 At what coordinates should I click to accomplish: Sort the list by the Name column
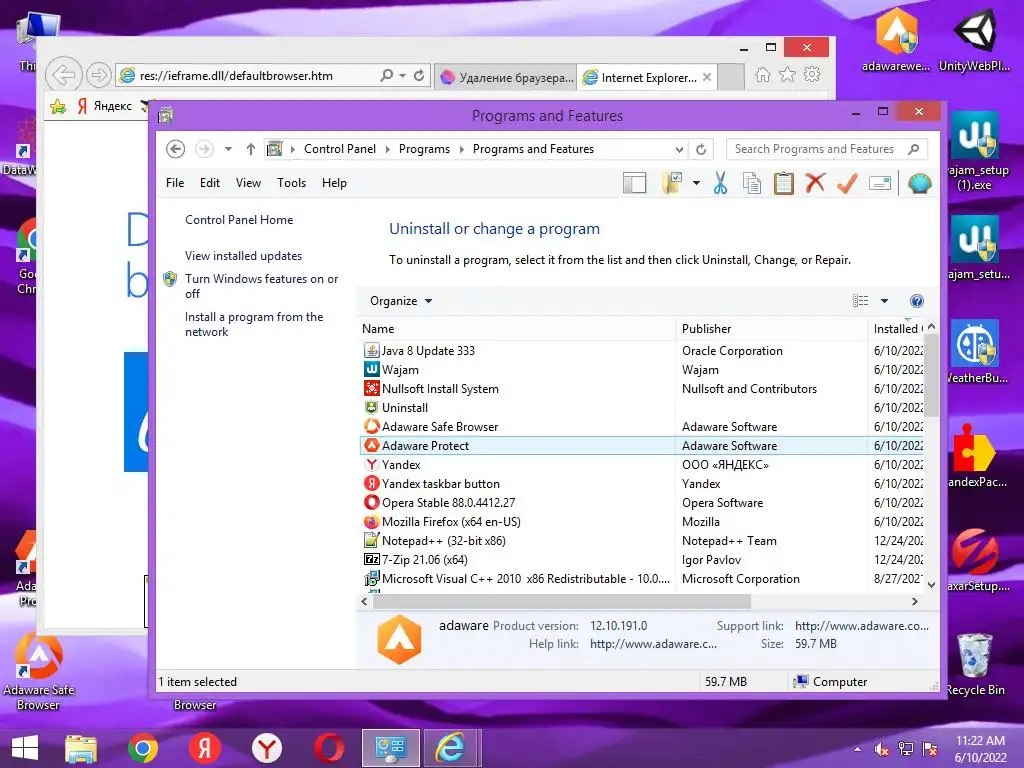tap(516, 329)
